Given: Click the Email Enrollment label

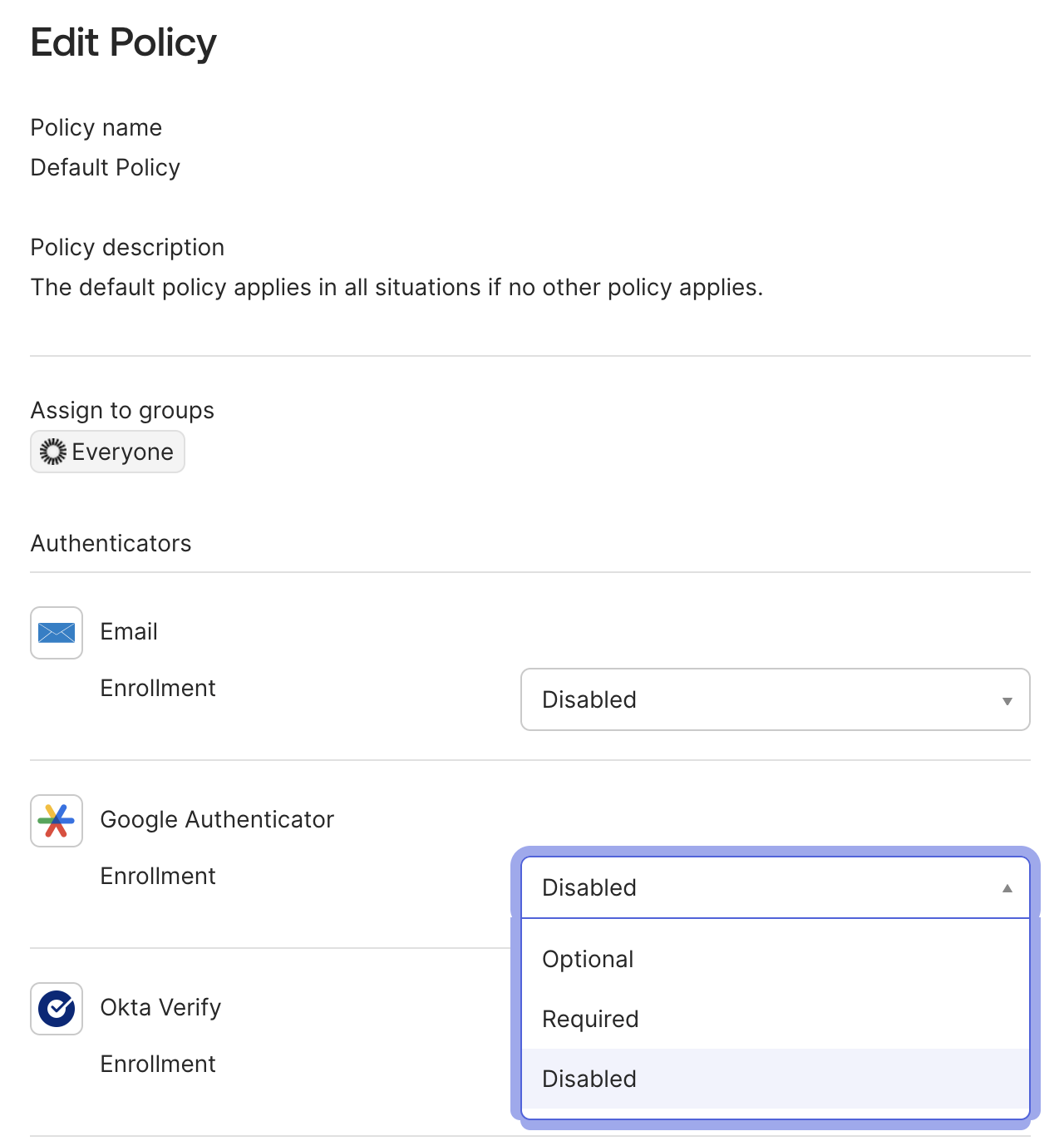Looking at the screenshot, I should (x=158, y=688).
